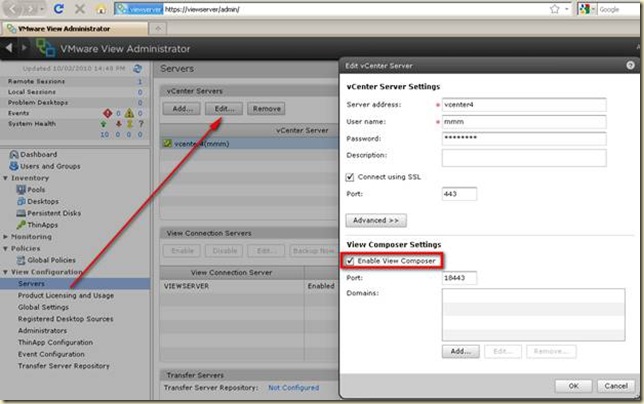Open Administrators page
Viewport: 644px width, 404px height.
42,331
